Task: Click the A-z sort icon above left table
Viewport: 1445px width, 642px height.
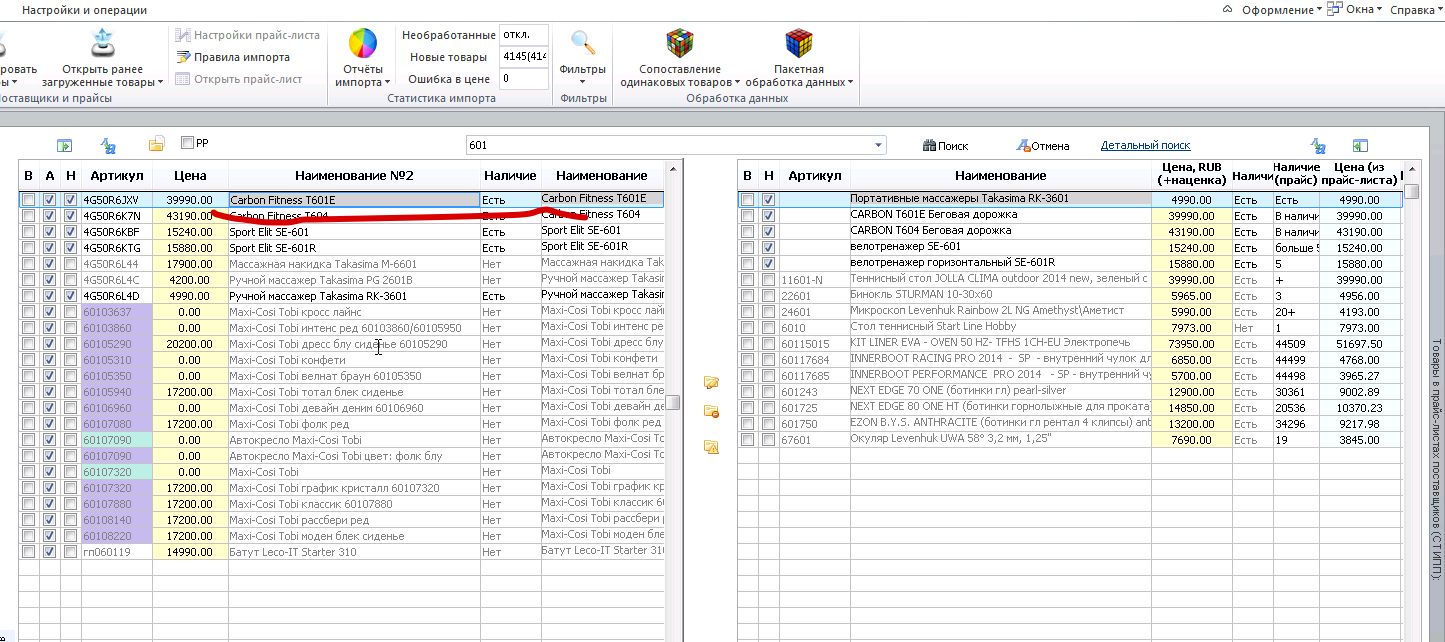Action: (x=109, y=146)
